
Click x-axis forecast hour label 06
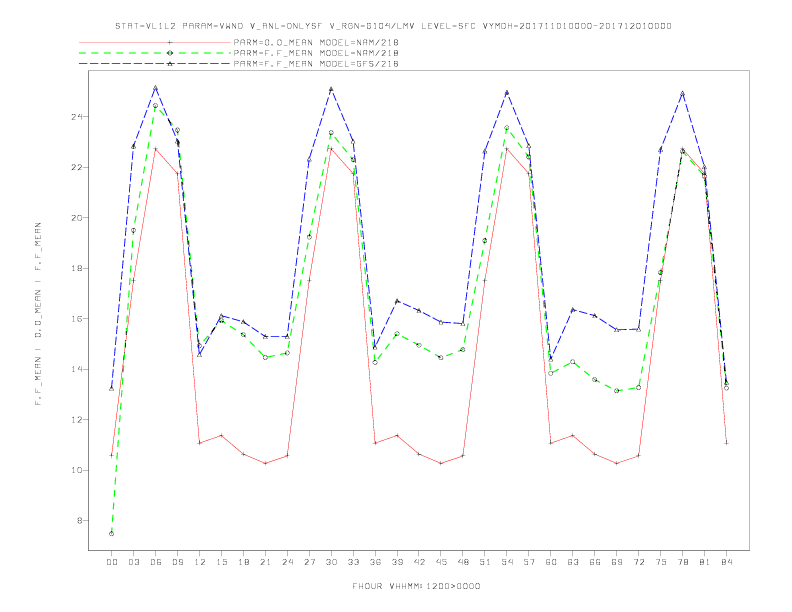(x=156, y=562)
